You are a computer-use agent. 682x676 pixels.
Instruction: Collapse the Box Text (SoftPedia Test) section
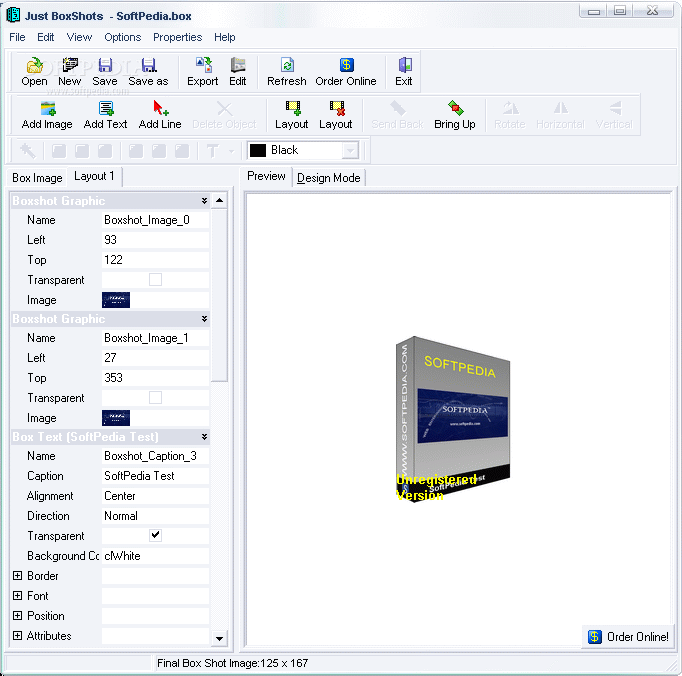point(204,437)
